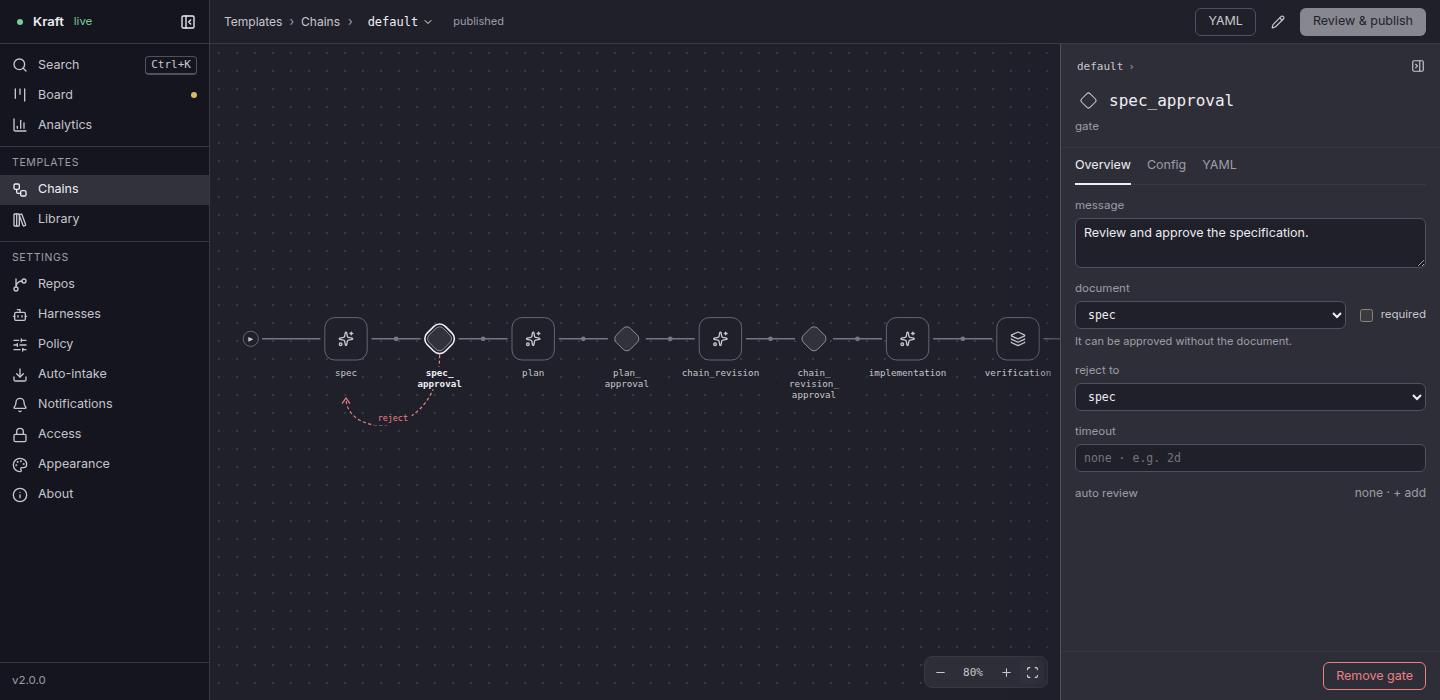Click the Remove gate button
Image resolution: width=1440 pixels, height=700 pixels.
pyautogui.click(x=1374, y=676)
